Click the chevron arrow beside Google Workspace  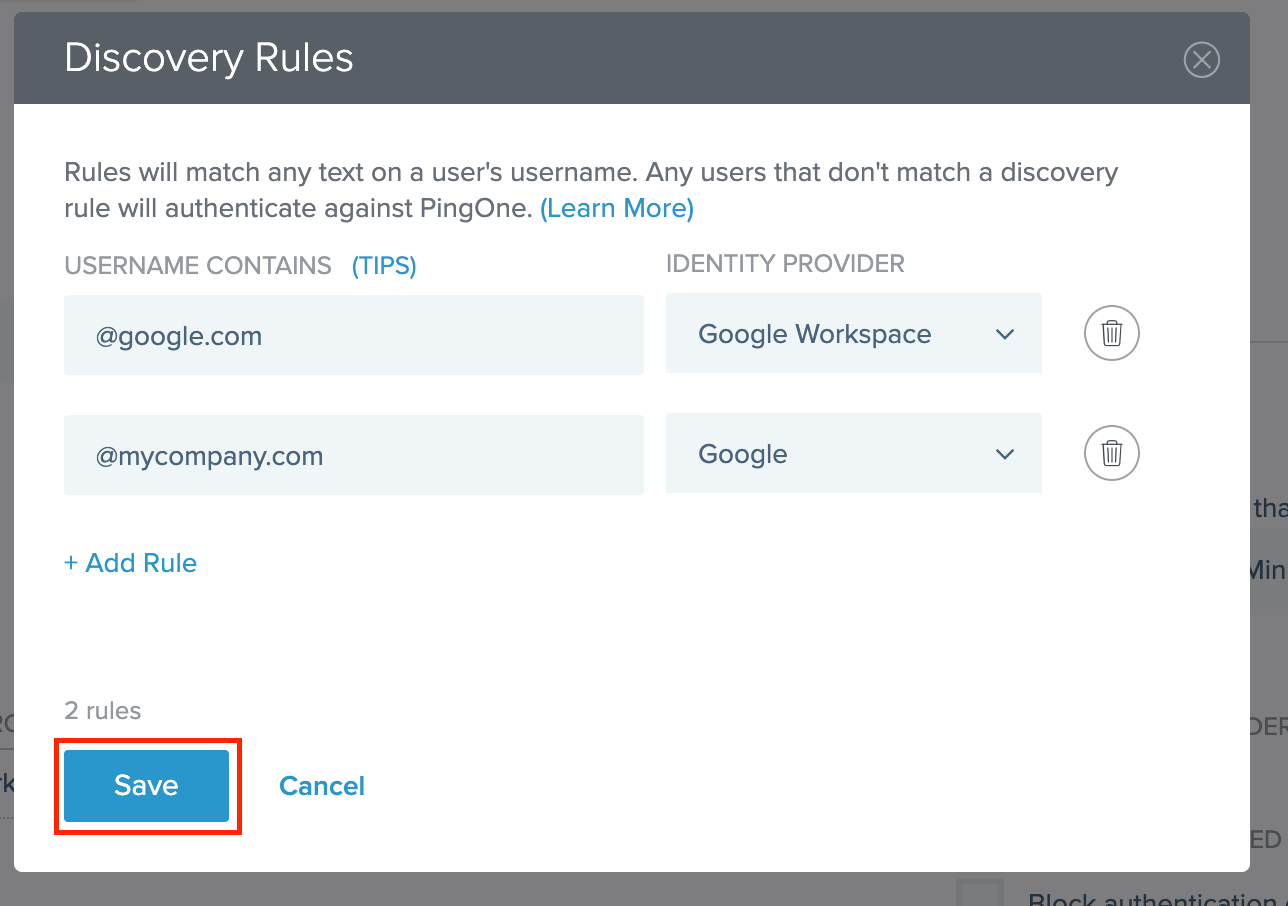click(x=1005, y=334)
